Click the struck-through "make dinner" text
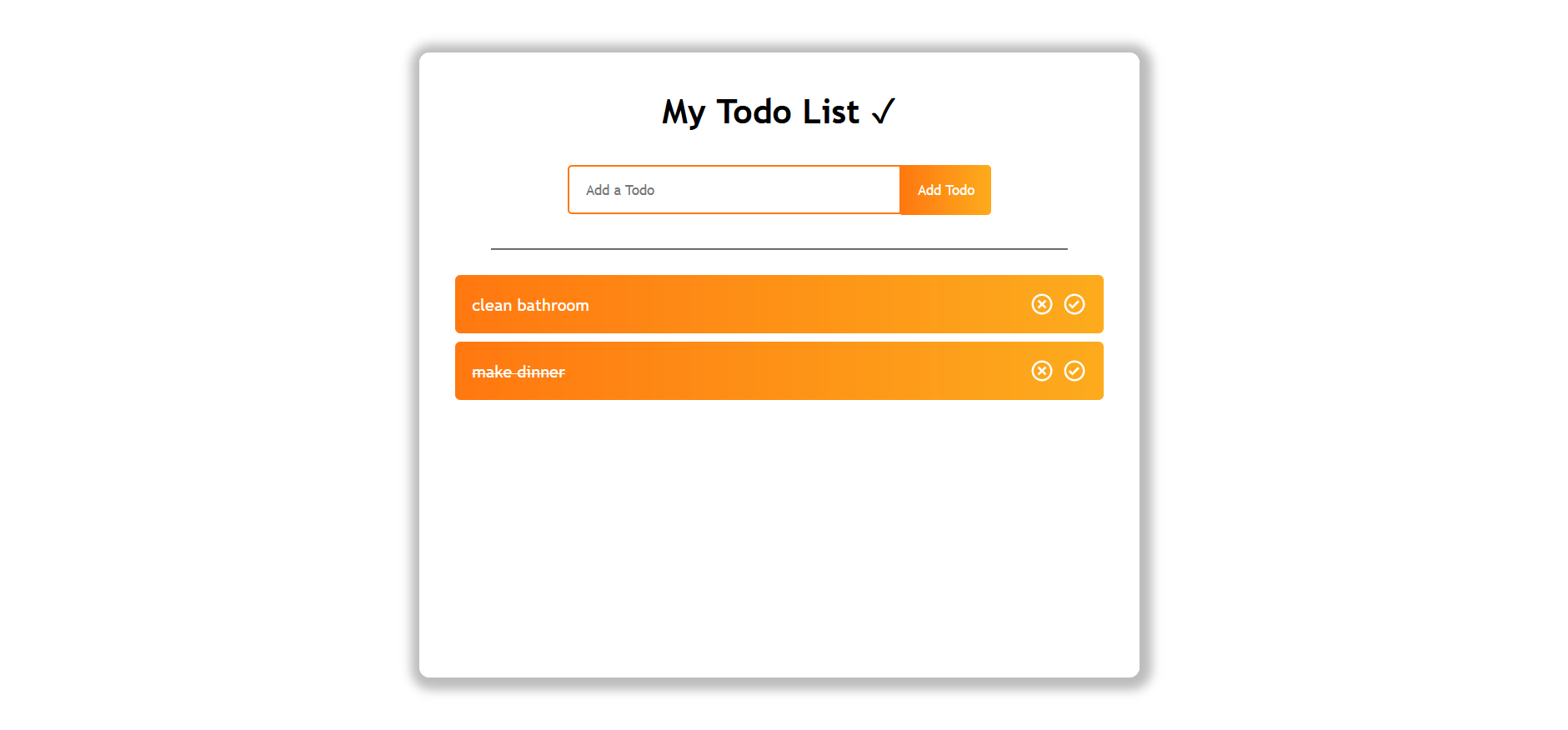1568x730 pixels. pyautogui.click(x=518, y=371)
